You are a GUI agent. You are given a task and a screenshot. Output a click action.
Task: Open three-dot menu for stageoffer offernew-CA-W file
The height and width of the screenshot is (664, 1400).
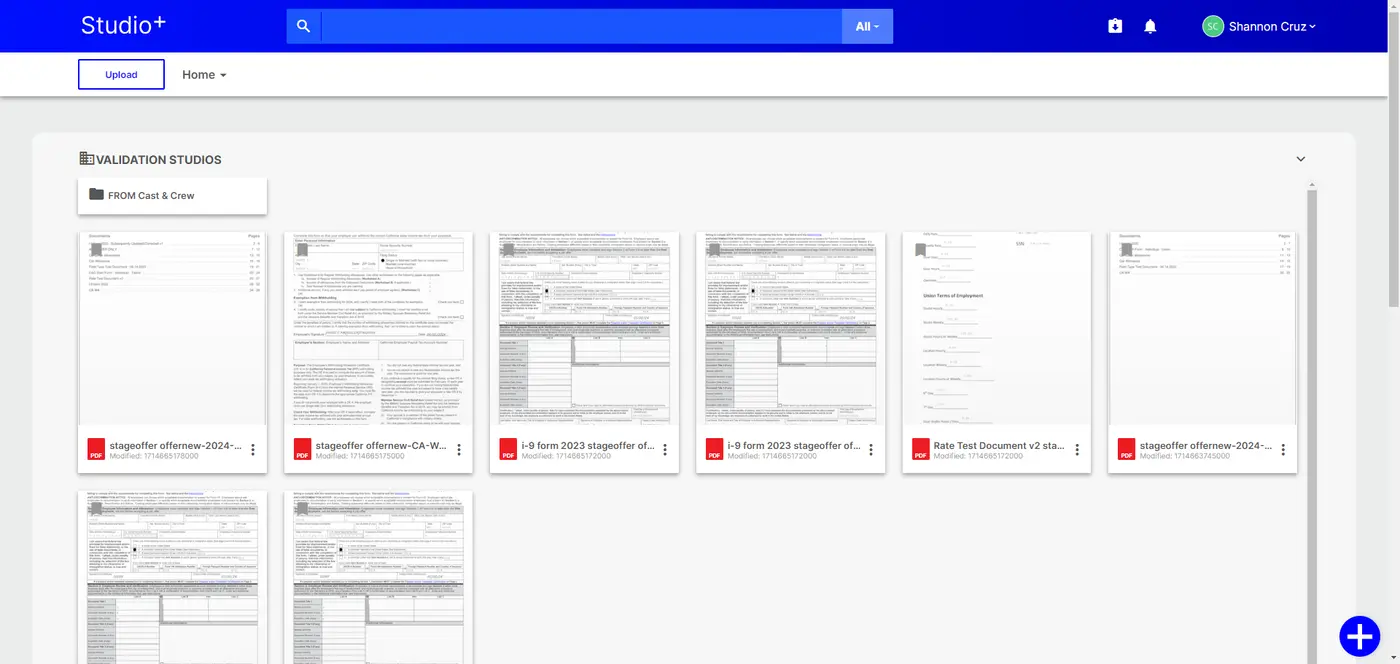tap(459, 450)
